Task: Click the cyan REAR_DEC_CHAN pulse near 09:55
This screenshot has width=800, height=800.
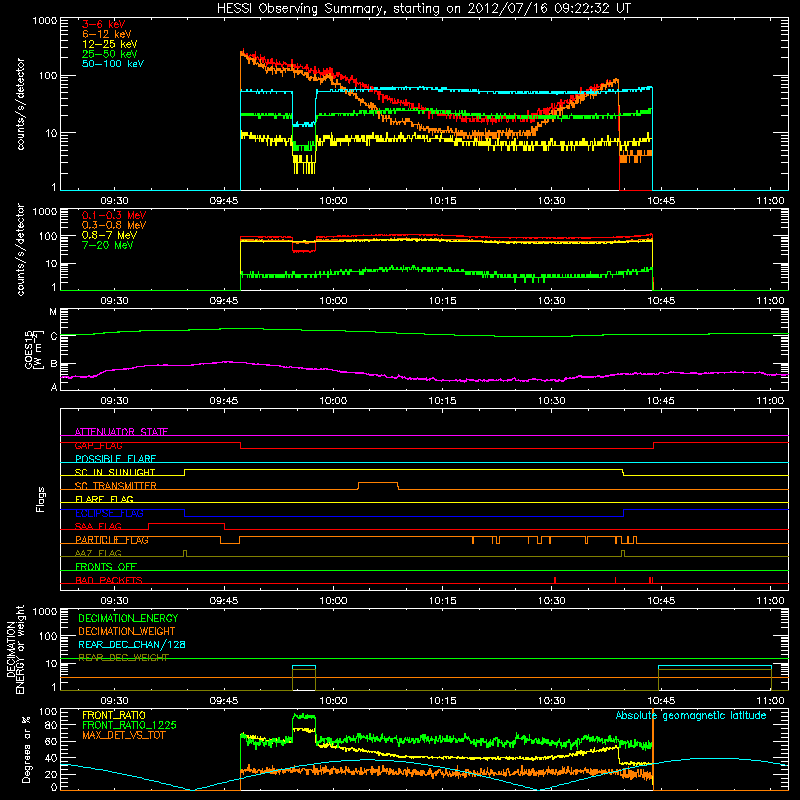Action: click(304, 666)
